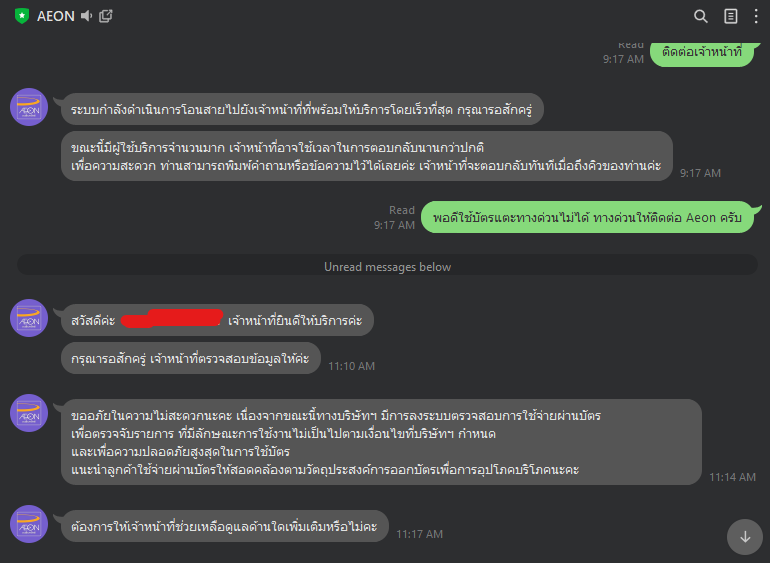
Task: Click the queue notice message from 9:17 AM
Action: (x=366, y=156)
